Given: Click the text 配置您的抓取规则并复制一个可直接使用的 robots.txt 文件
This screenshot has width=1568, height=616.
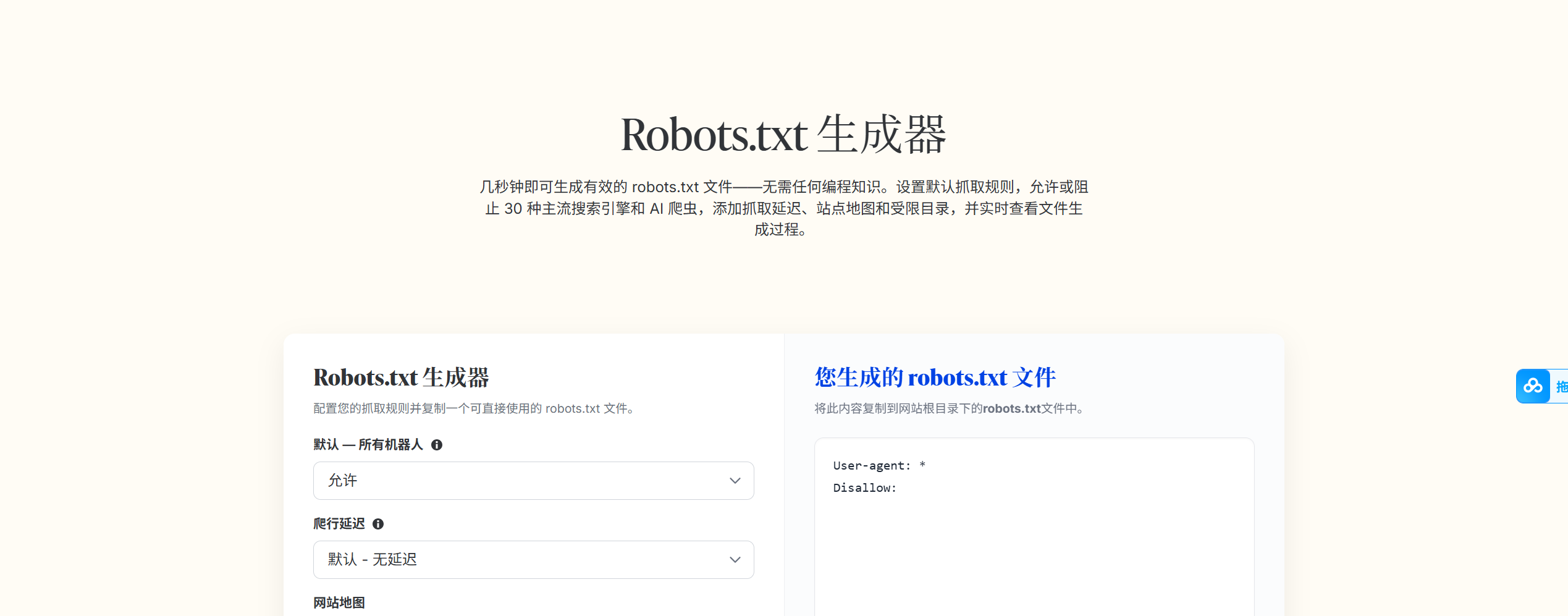Looking at the screenshot, I should (x=474, y=408).
